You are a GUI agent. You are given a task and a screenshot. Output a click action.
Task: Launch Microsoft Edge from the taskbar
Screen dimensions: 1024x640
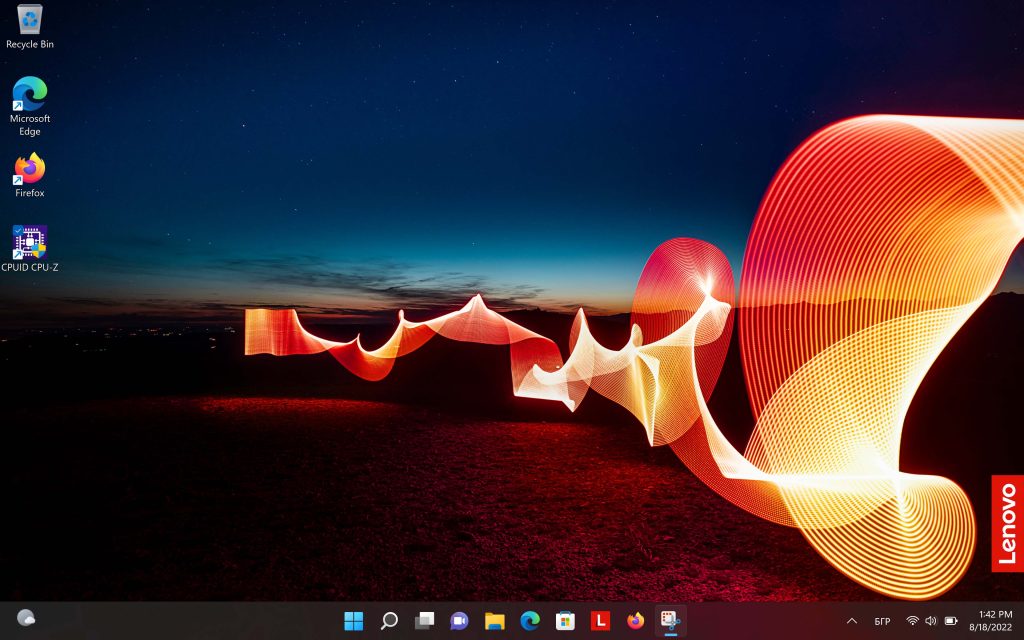click(x=530, y=621)
